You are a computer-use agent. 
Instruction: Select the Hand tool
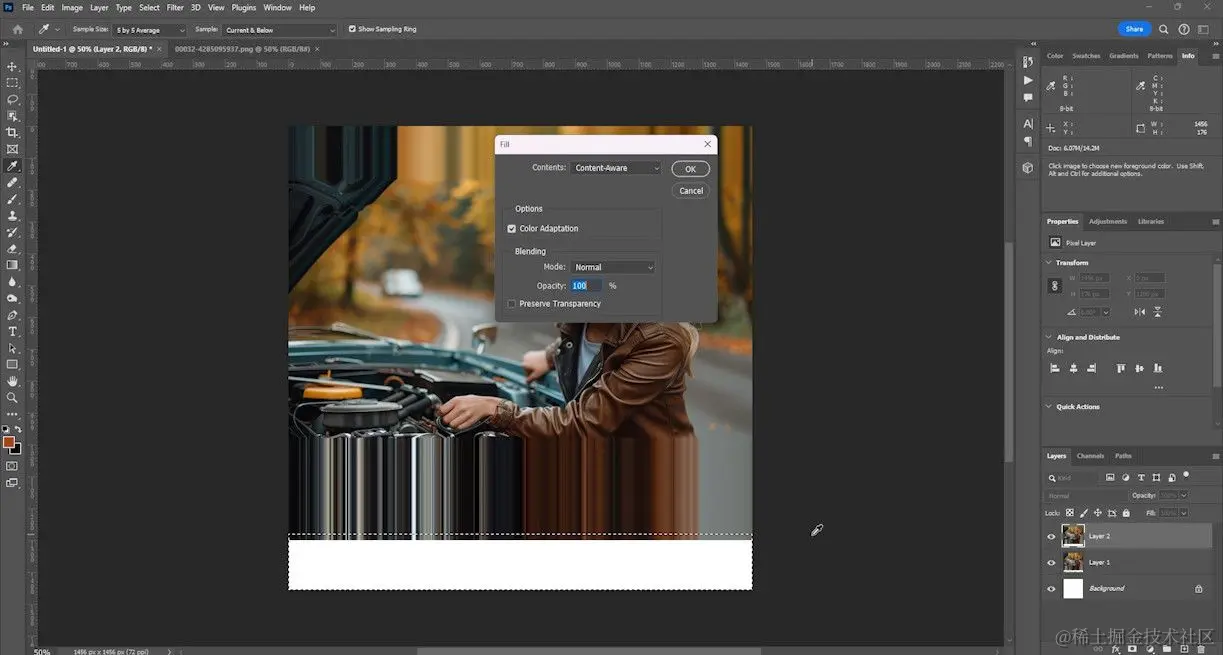point(12,381)
